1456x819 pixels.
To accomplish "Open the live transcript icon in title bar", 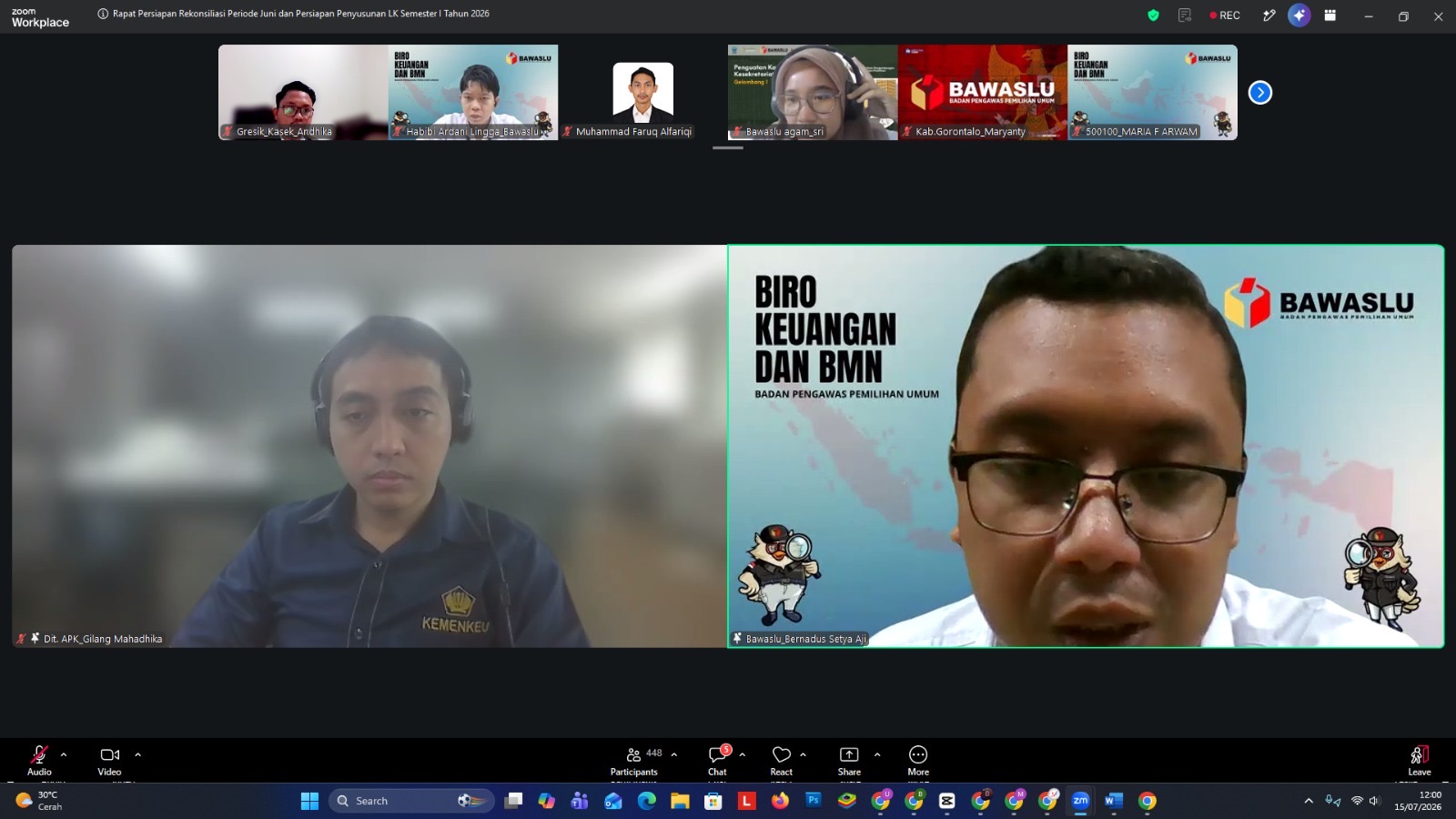I will [1185, 15].
